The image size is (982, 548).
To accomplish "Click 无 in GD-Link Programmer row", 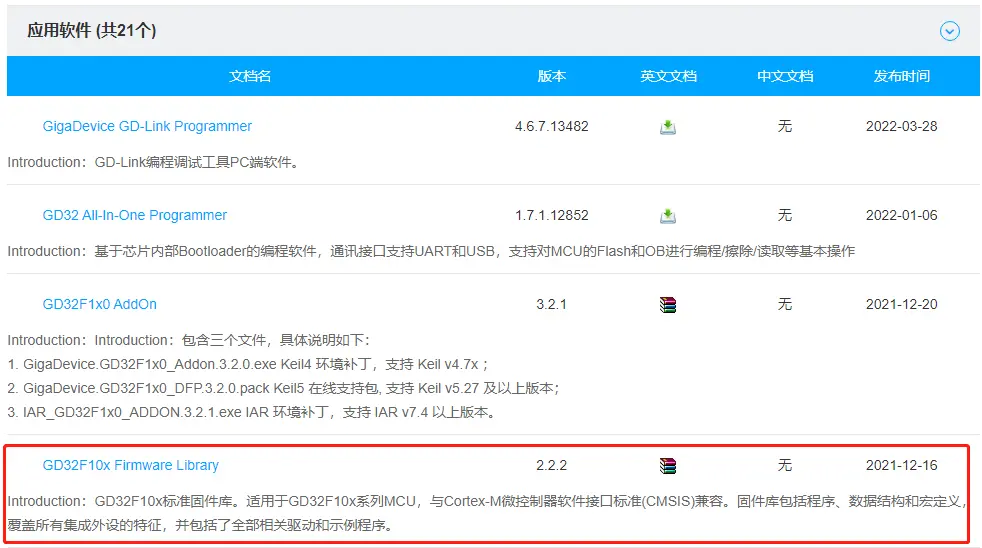I will (785, 127).
